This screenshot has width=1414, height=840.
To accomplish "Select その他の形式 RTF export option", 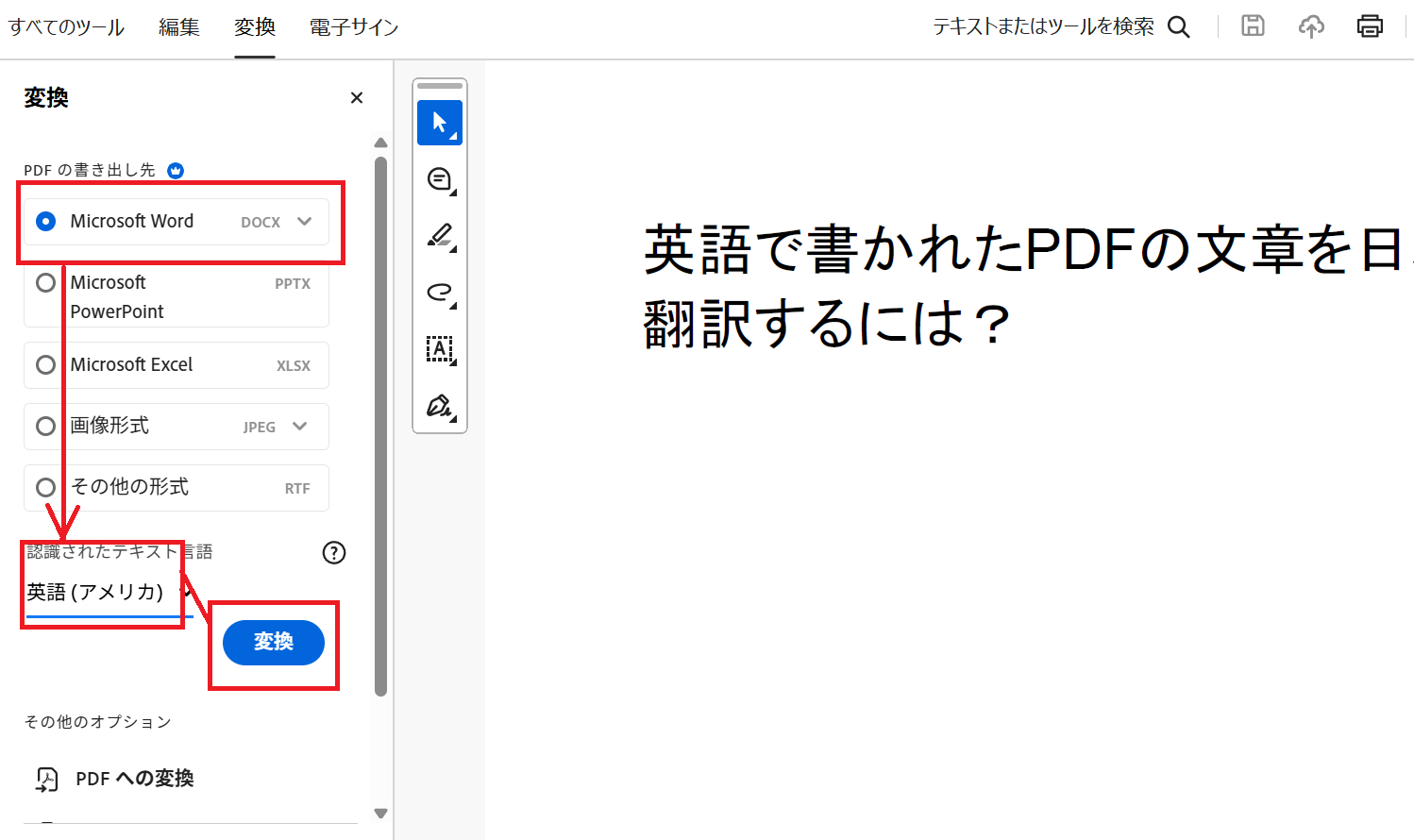I will (x=45, y=487).
